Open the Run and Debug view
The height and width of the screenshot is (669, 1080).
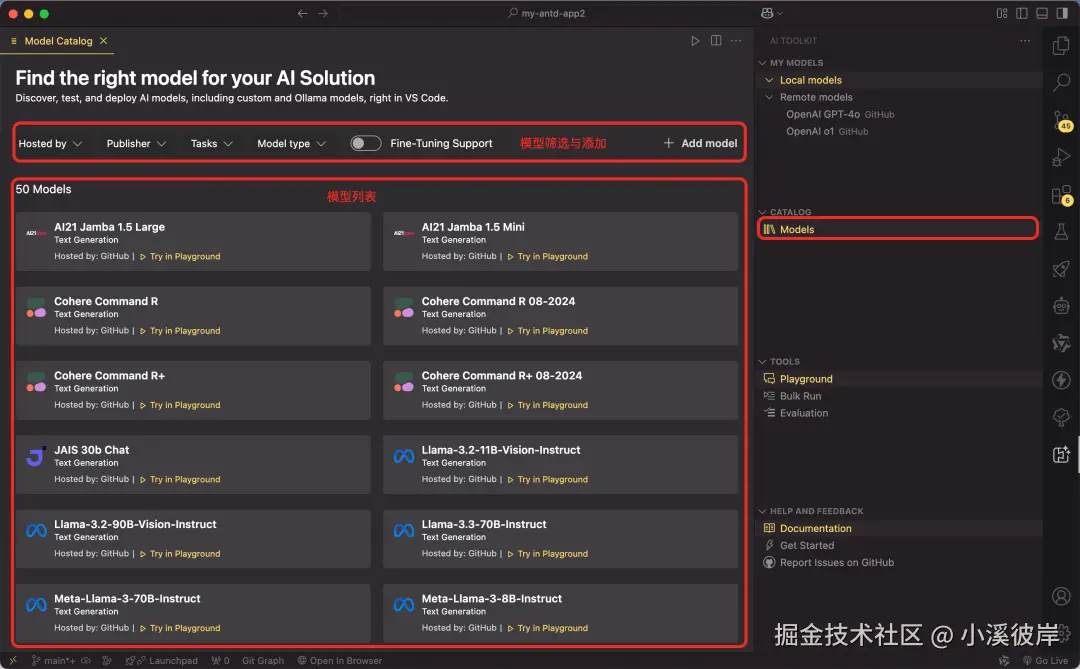point(1061,158)
